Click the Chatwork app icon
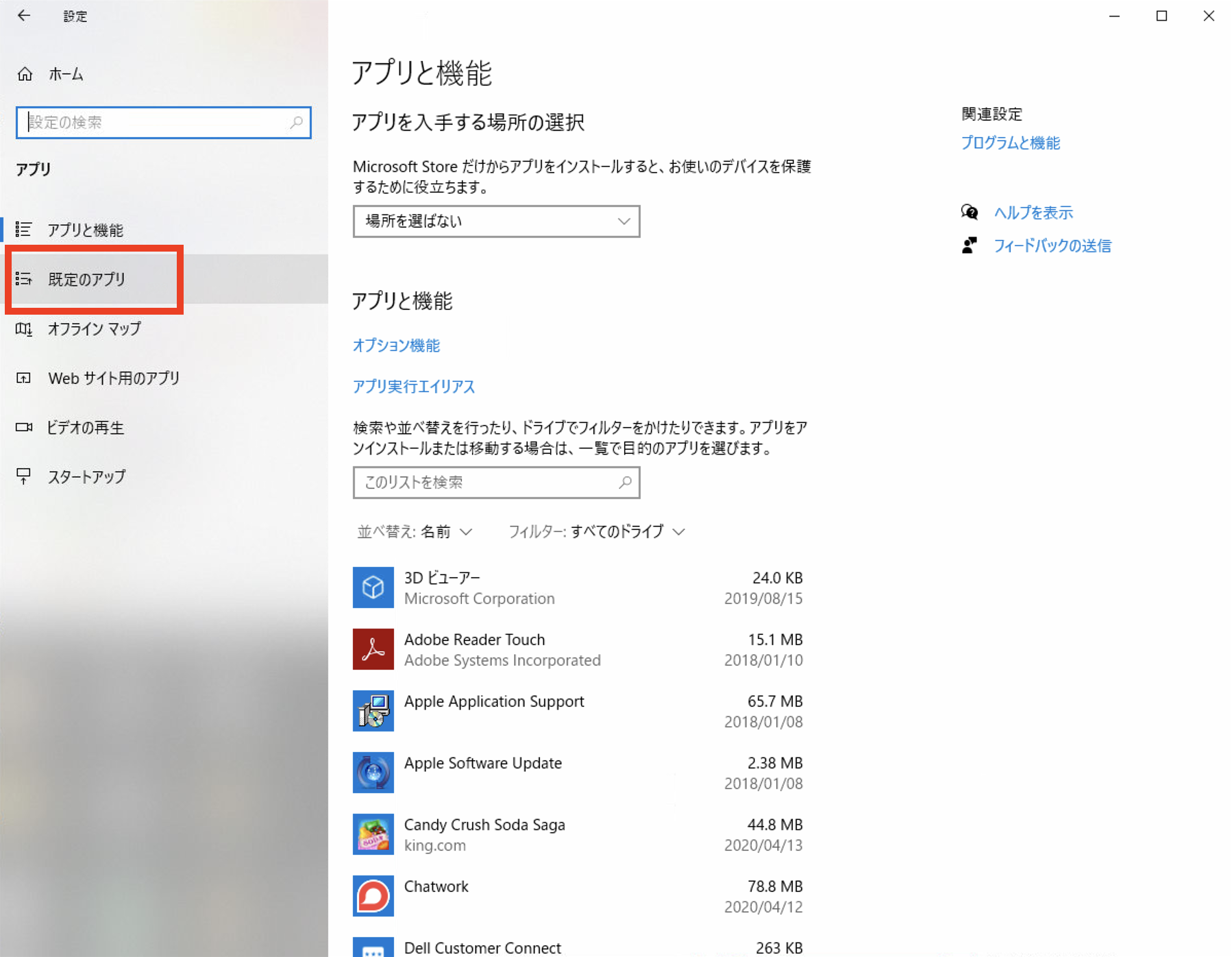 (373, 896)
